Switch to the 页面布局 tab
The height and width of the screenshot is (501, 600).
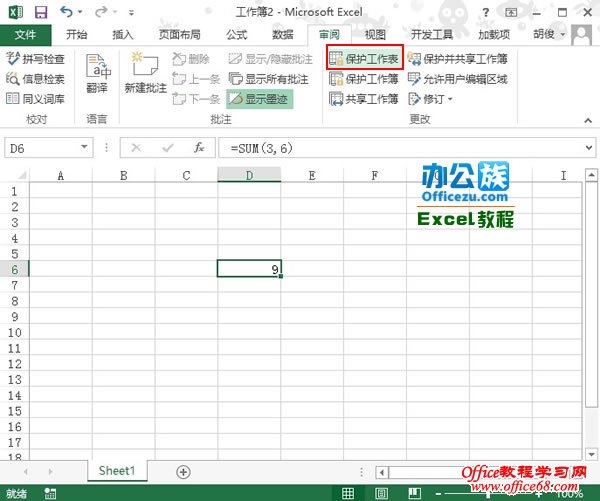pyautogui.click(x=179, y=35)
